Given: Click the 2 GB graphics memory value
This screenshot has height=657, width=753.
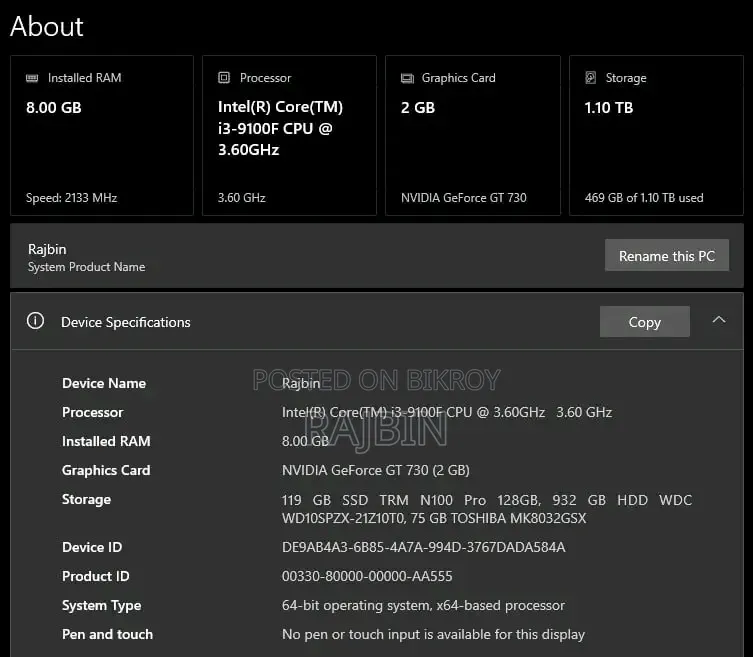Looking at the screenshot, I should coord(418,108).
